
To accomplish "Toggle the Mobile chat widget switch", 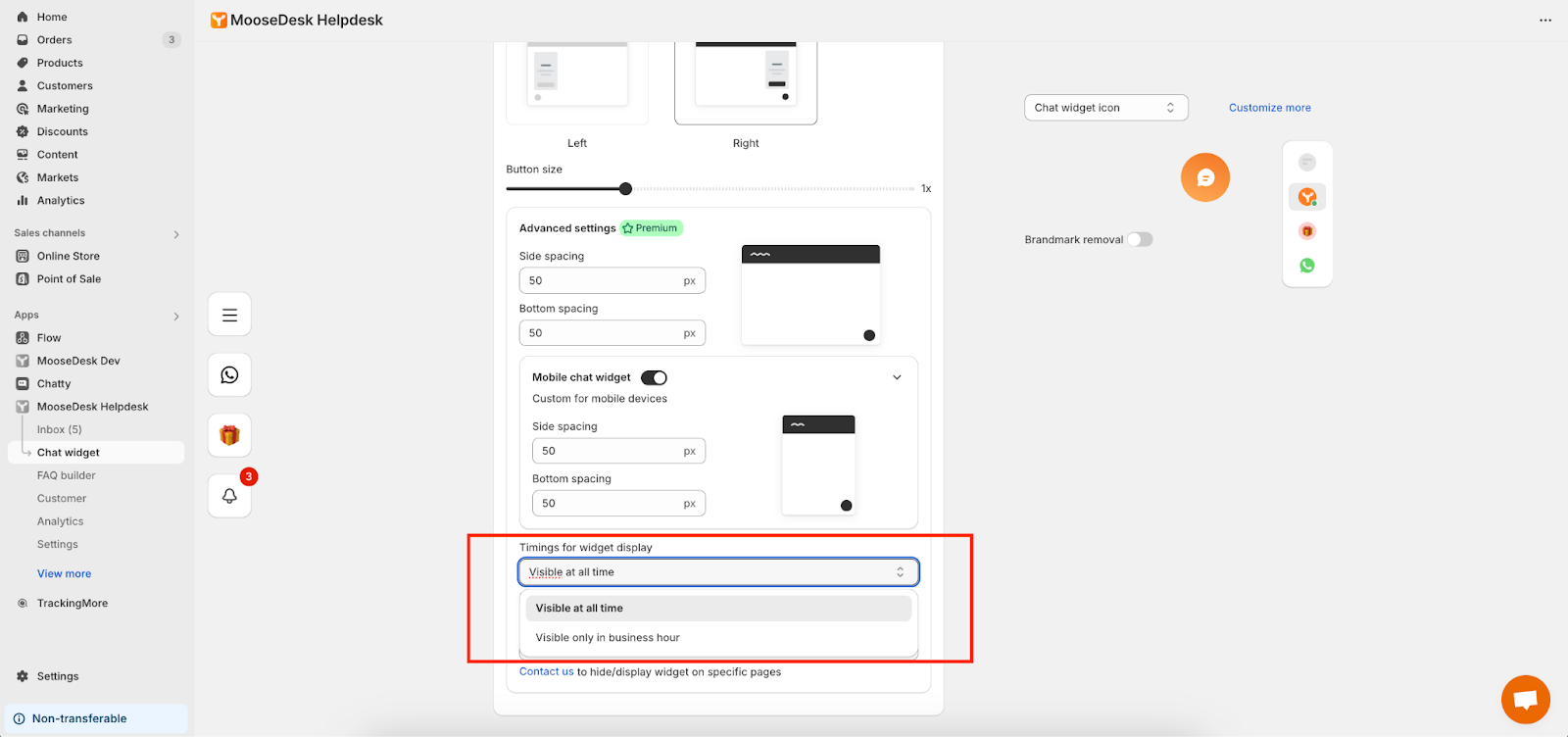I will click(654, 377).
